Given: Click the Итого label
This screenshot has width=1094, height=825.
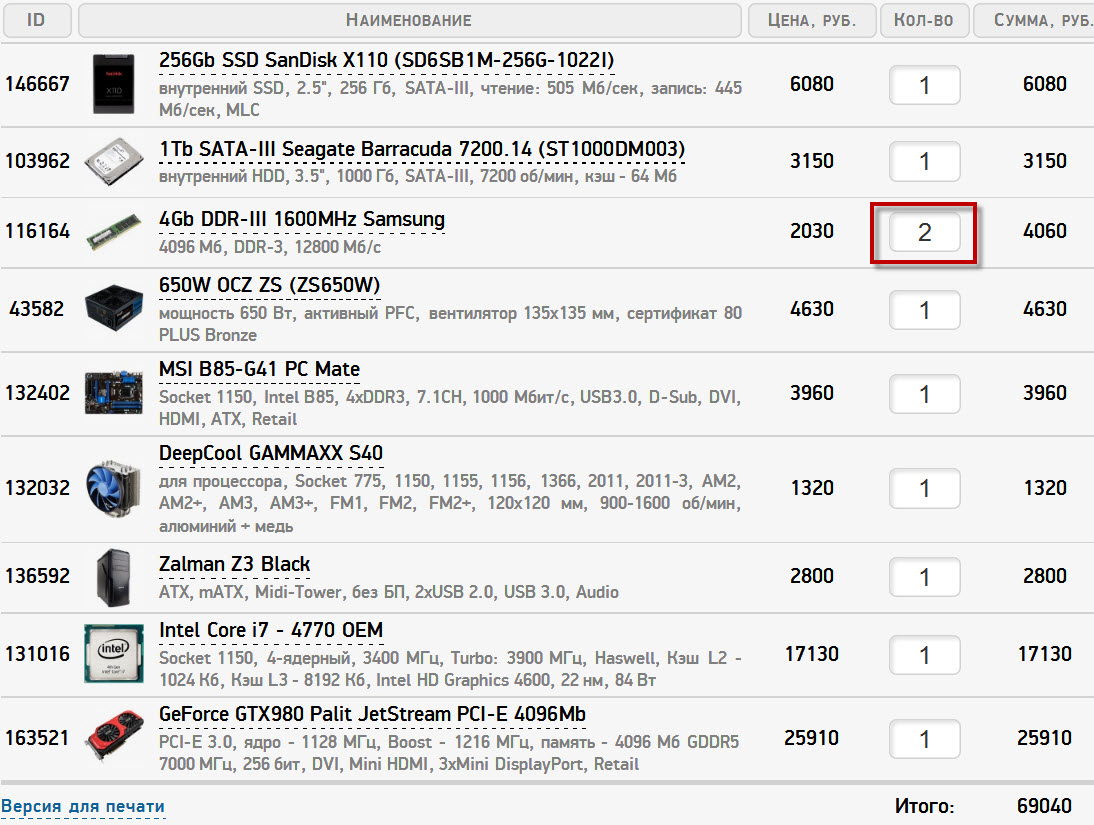Looking at the screenshot, I should click(x=925, y=807).
